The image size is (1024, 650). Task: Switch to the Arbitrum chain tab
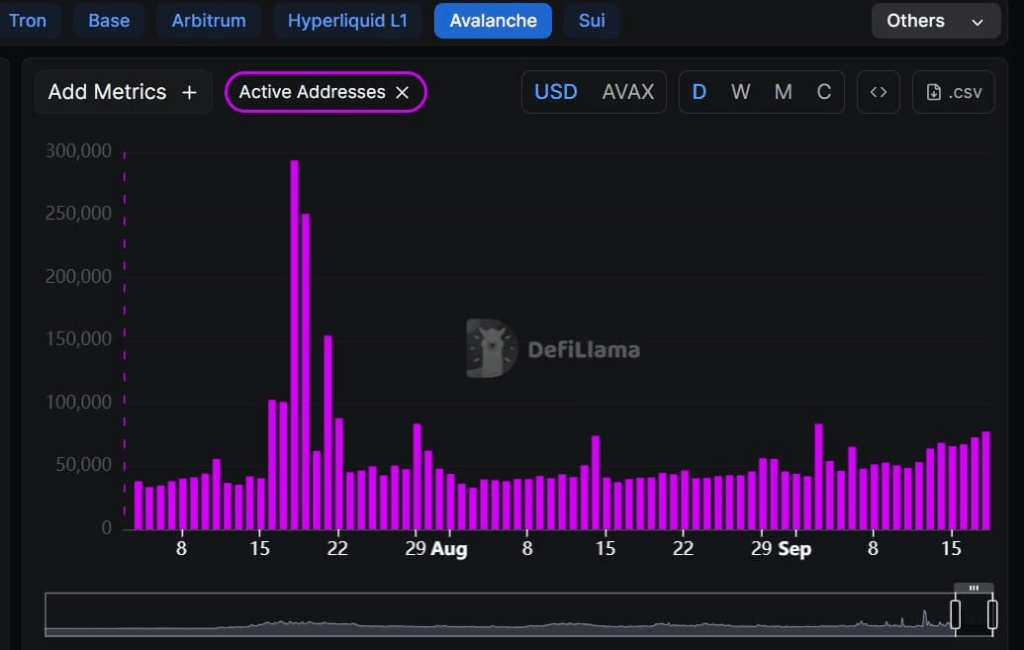point(208,21)
